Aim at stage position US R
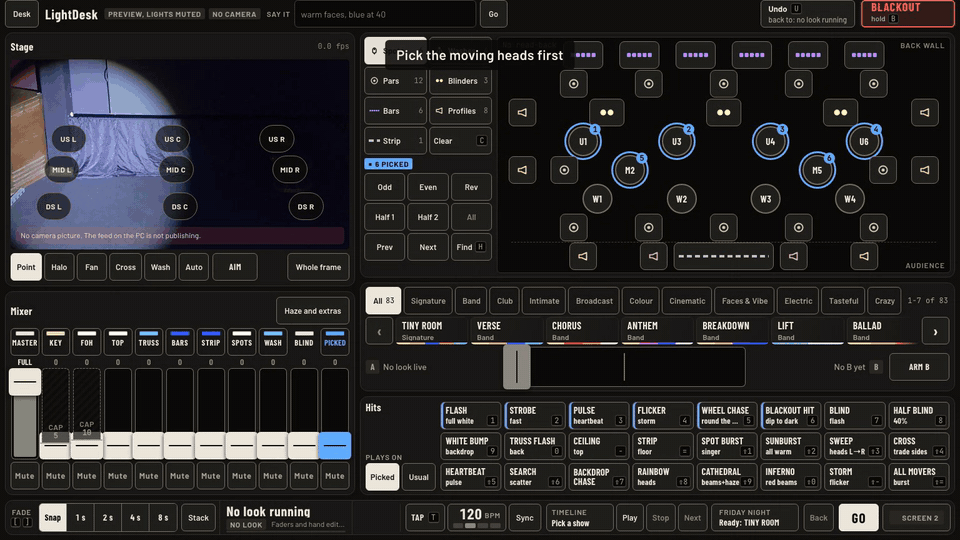 (276, 139)
